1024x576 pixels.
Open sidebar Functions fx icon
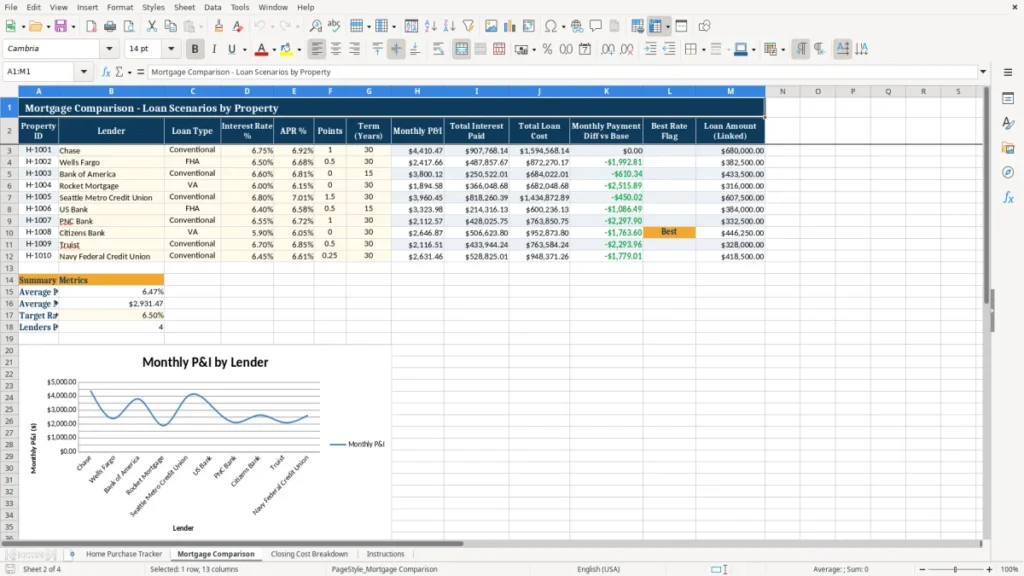point(1008,197)
